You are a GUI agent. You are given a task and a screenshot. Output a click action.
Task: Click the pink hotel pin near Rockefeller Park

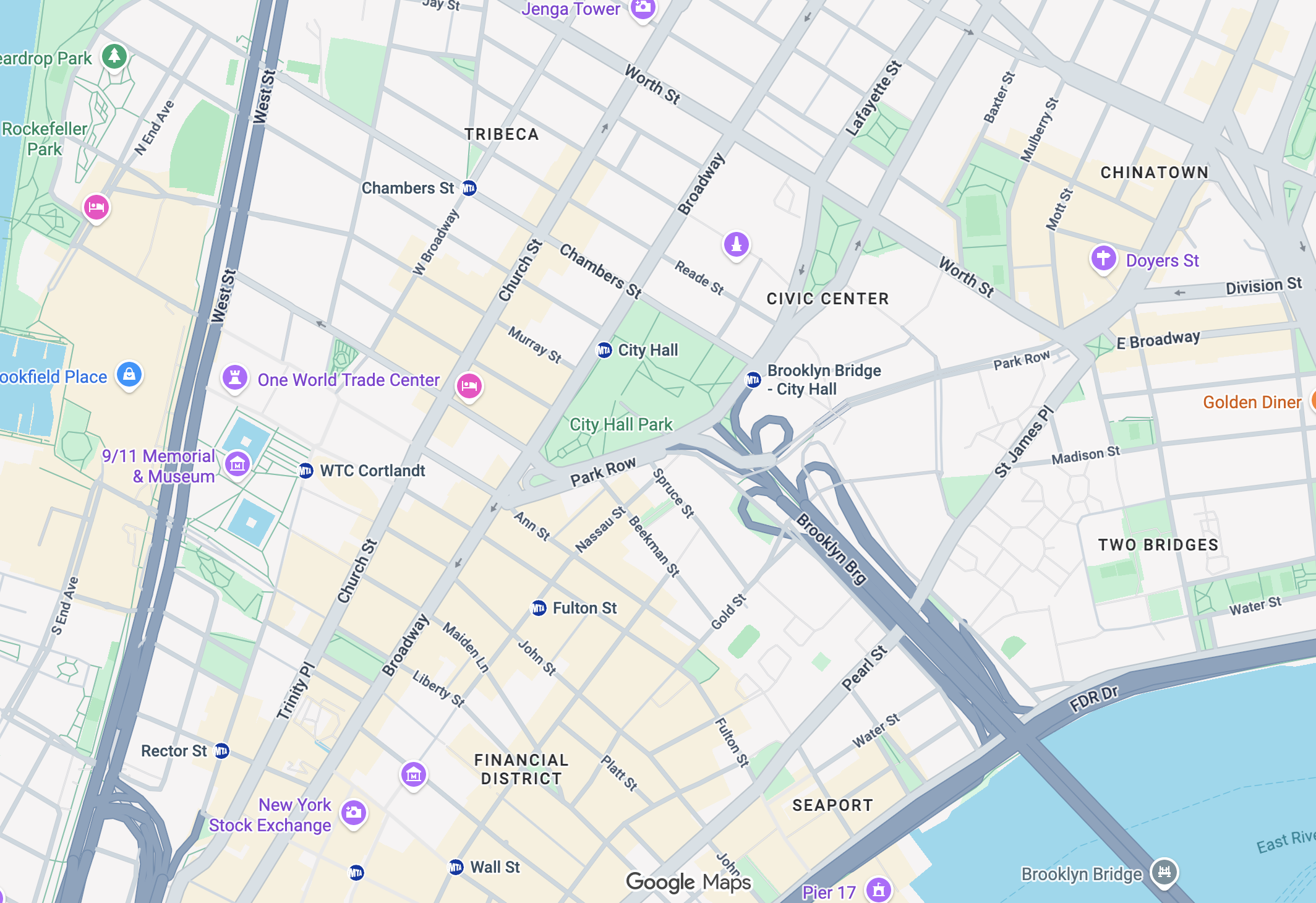(x=96, y=207)
